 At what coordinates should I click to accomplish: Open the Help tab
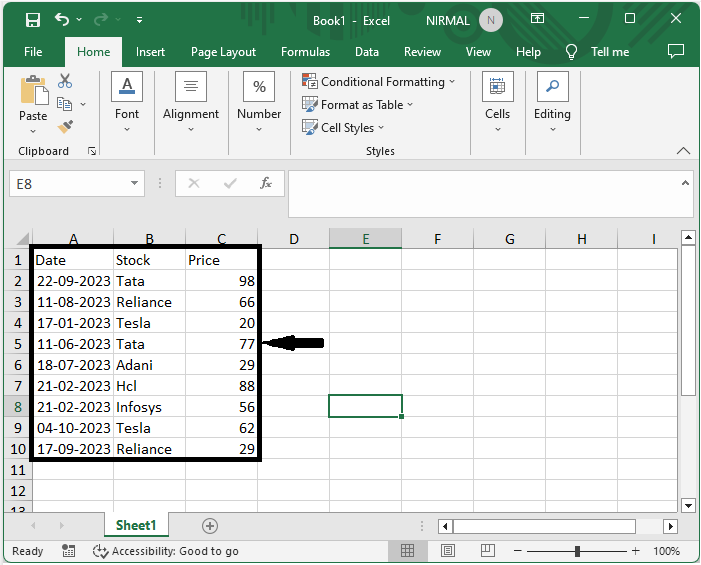tap(528, 52)
